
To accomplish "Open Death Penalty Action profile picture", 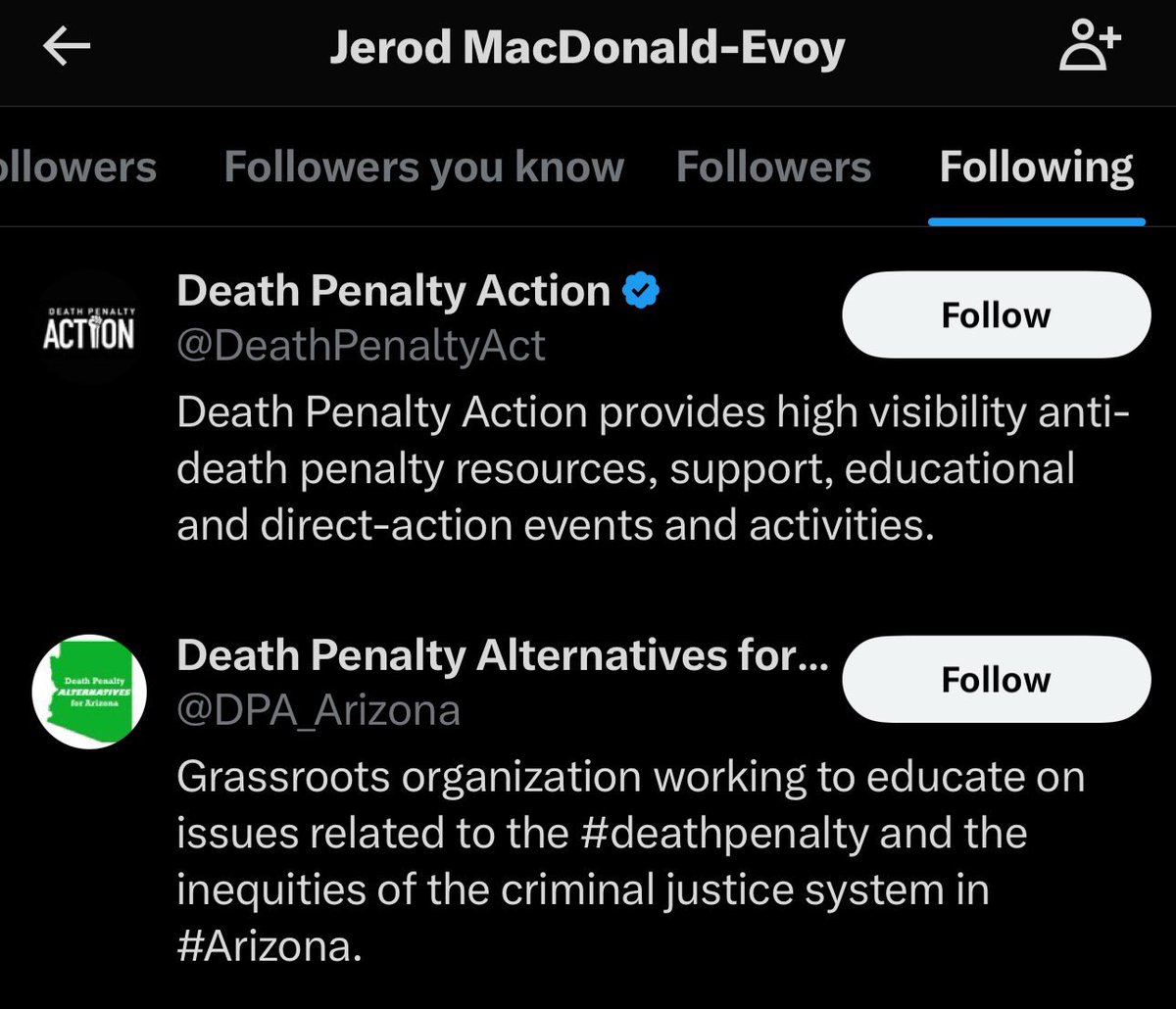I will (89, 328).
